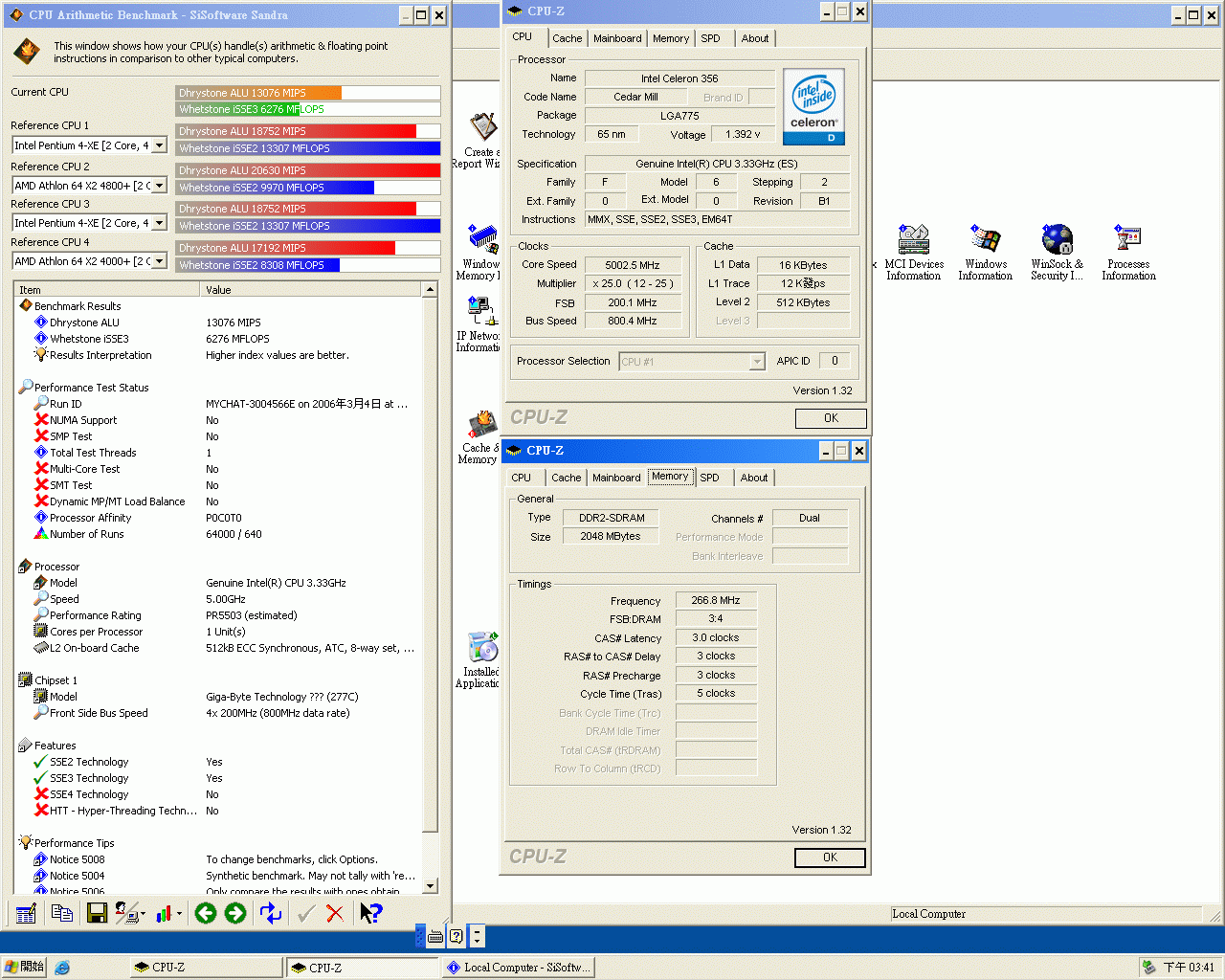1225x980 pixels.
Task: Click the results list scroll-up arrow
Action: (x=430, y=289)
